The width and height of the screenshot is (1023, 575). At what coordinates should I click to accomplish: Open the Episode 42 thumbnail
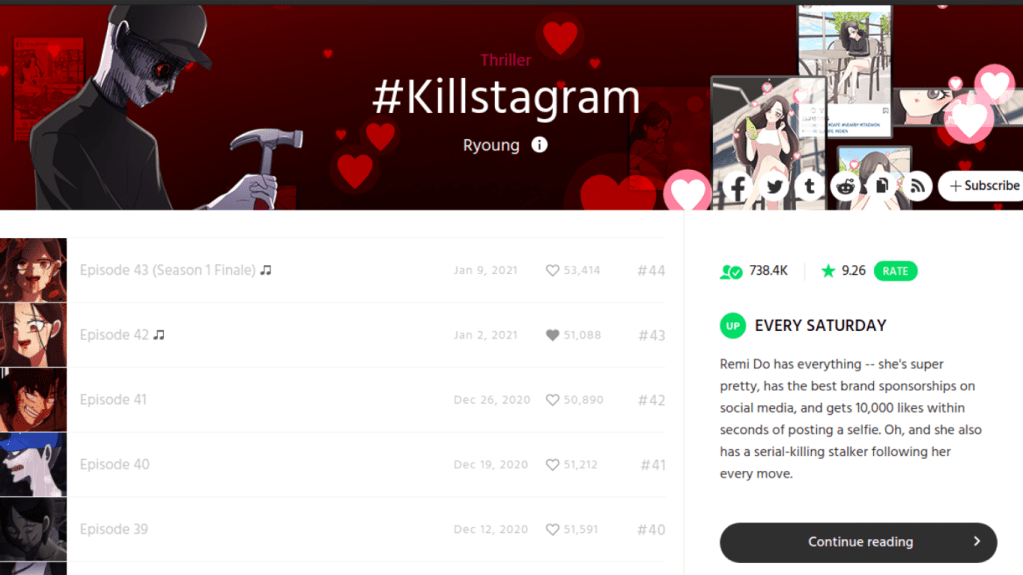pos(33,335)
